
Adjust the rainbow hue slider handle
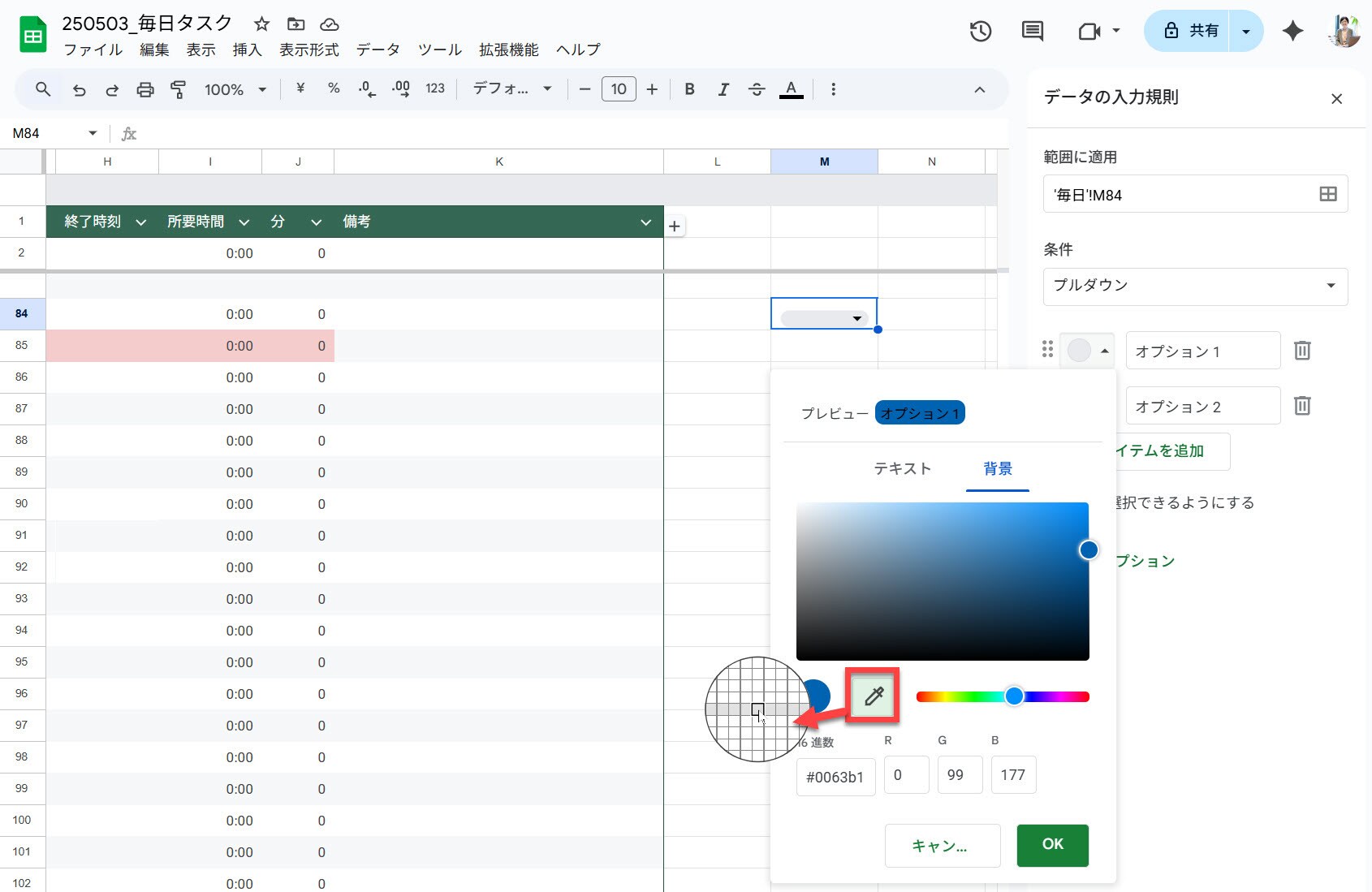(1014, 696)
